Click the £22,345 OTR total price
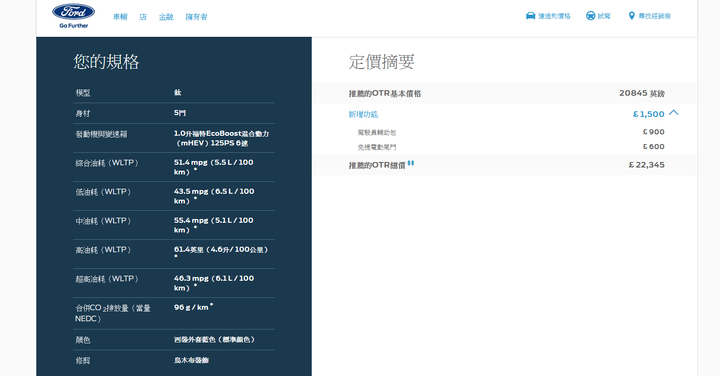Viewport: 720px width, 376px height. tap(647, 165)
